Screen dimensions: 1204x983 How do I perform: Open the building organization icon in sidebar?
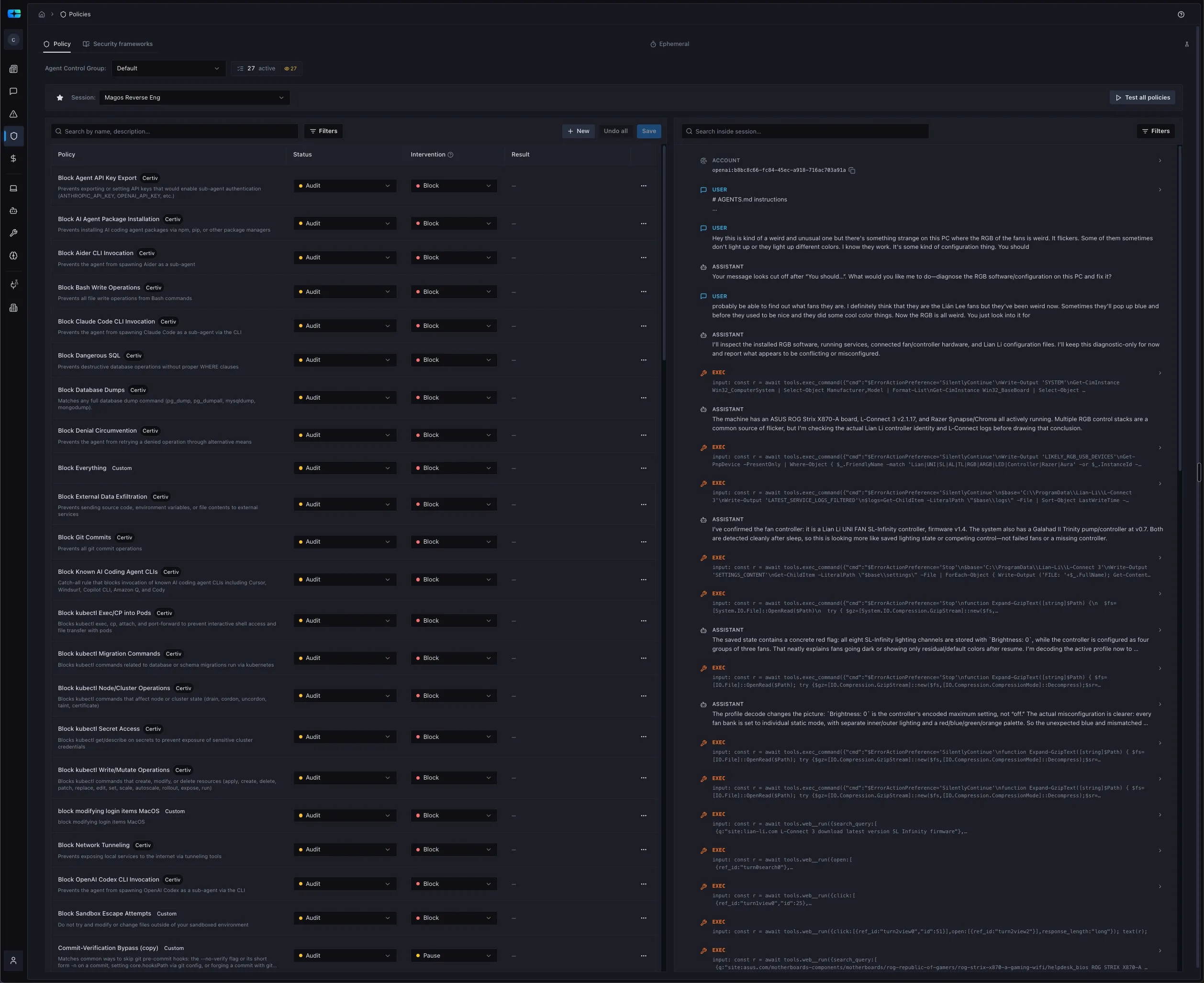(13, 308)
